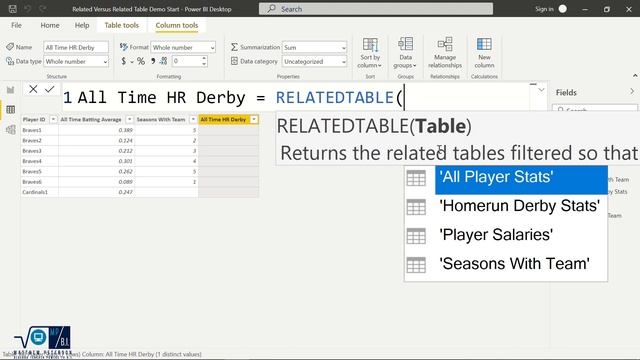The width and height of the screenshot is (640, 360).
Task: Click the 0.389 batting average cell
Action: tap(97, 130)
